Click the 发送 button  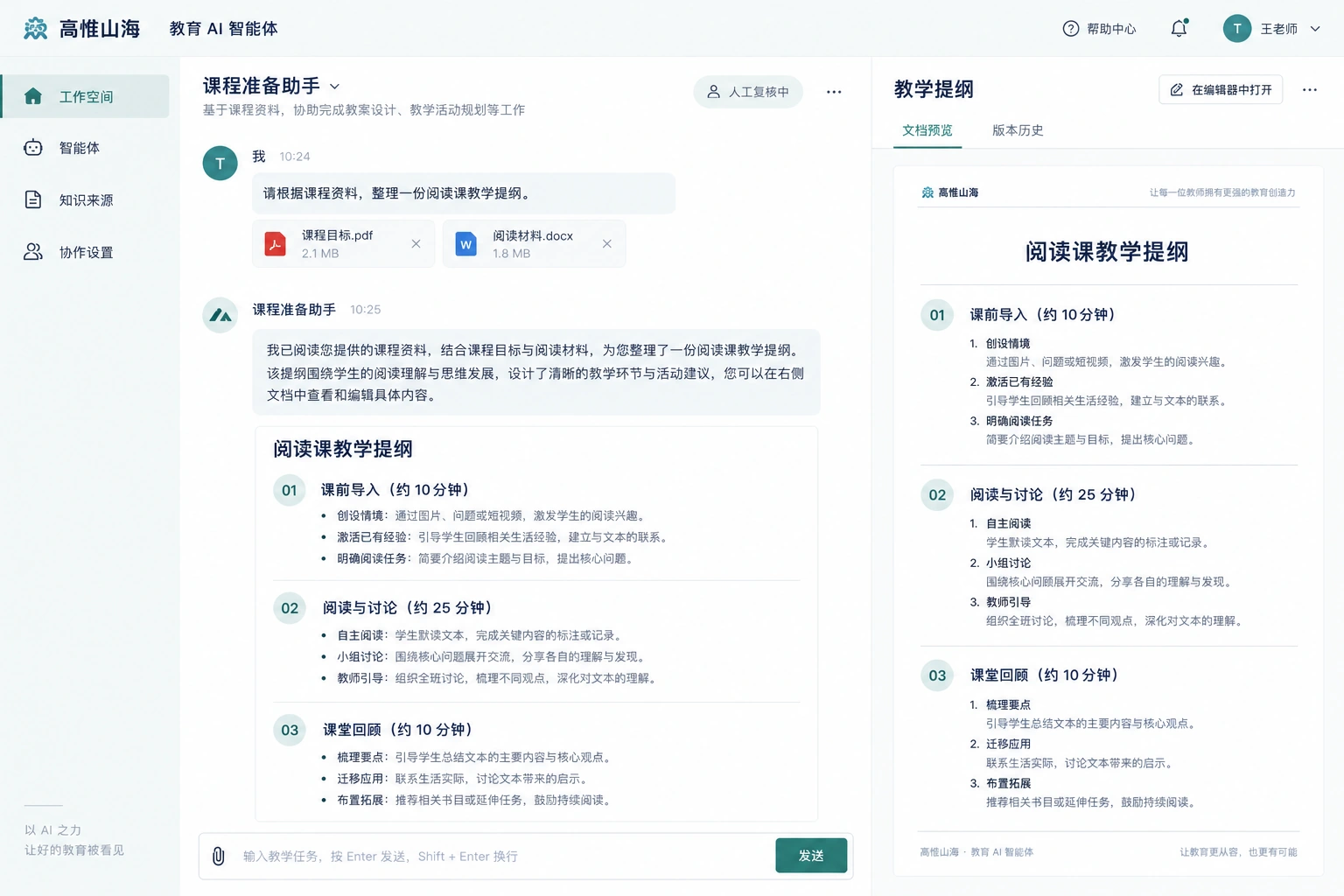tap(811, 856)
